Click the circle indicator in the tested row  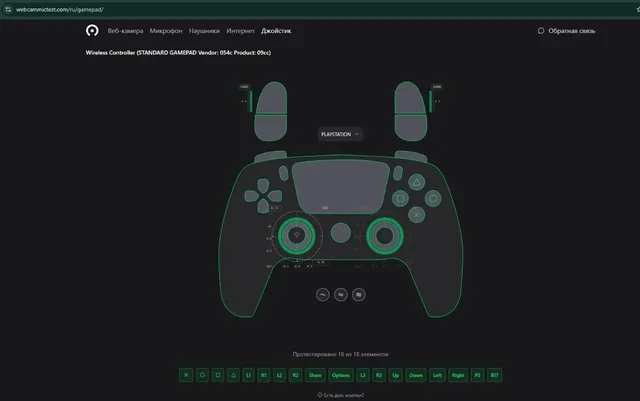coord(202,375)
